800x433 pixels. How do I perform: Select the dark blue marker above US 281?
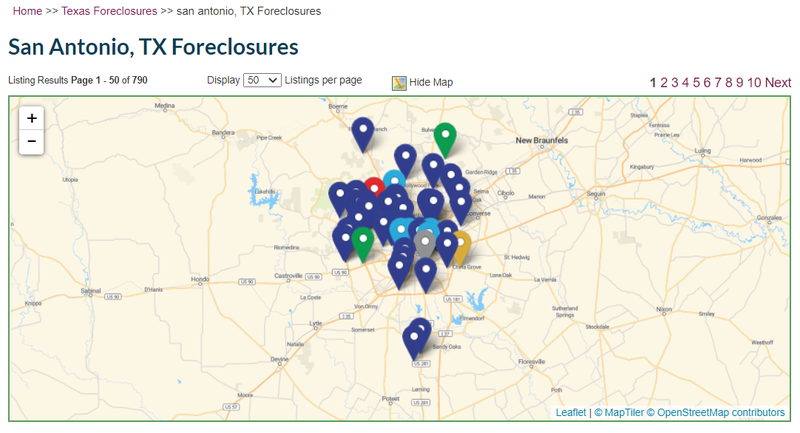pos(414,342)
